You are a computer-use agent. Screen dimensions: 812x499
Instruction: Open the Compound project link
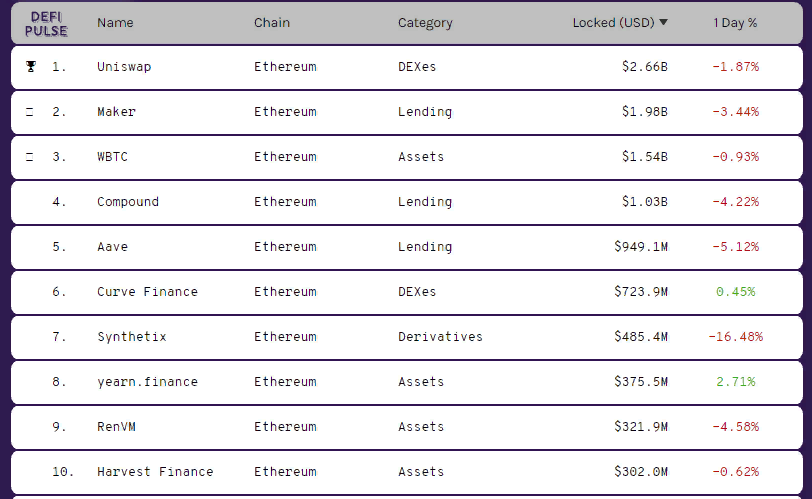tap(128, 202)
